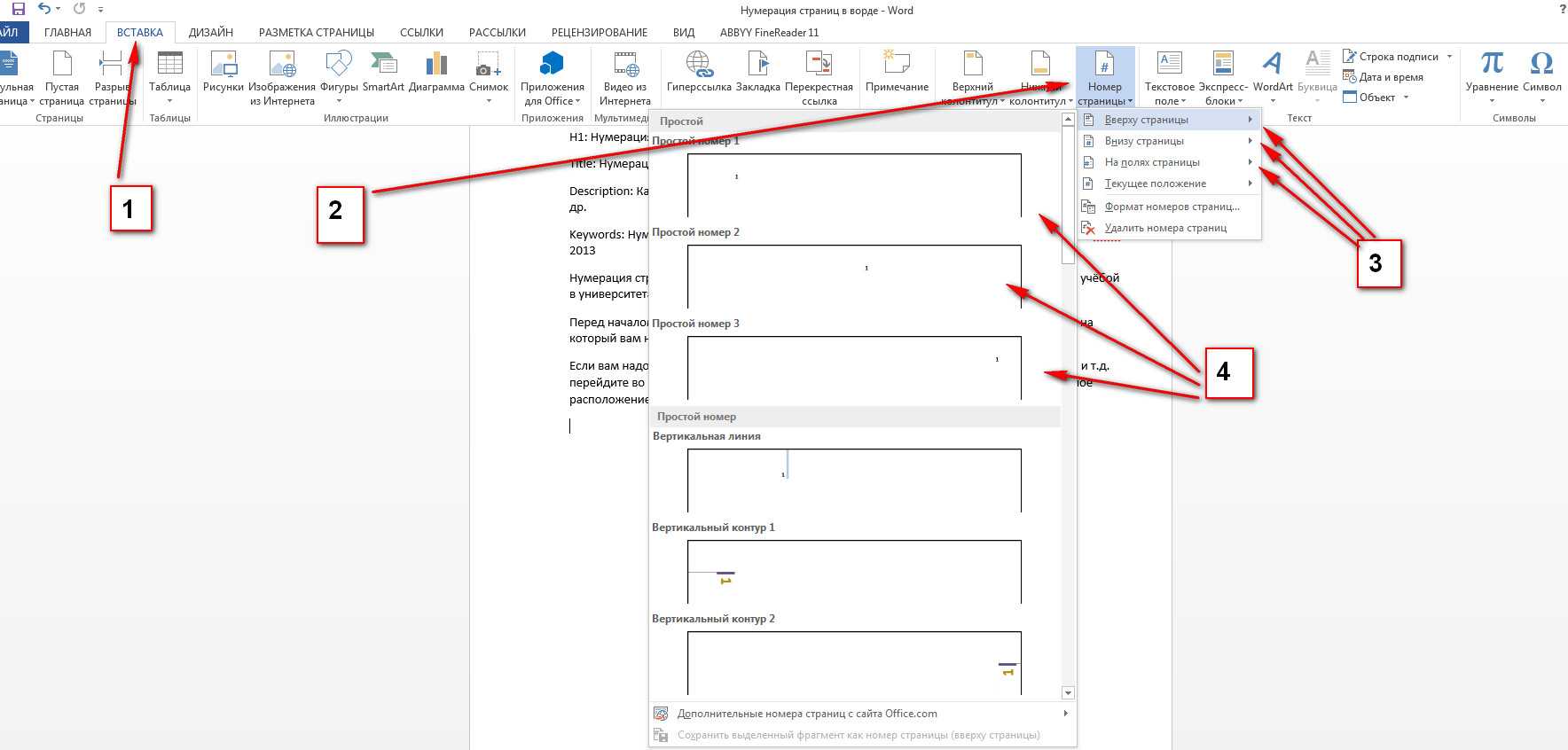The image size is (1568, 750).
Task: Select the Вертикальный контур 1 preview
Action: [854, 571]
